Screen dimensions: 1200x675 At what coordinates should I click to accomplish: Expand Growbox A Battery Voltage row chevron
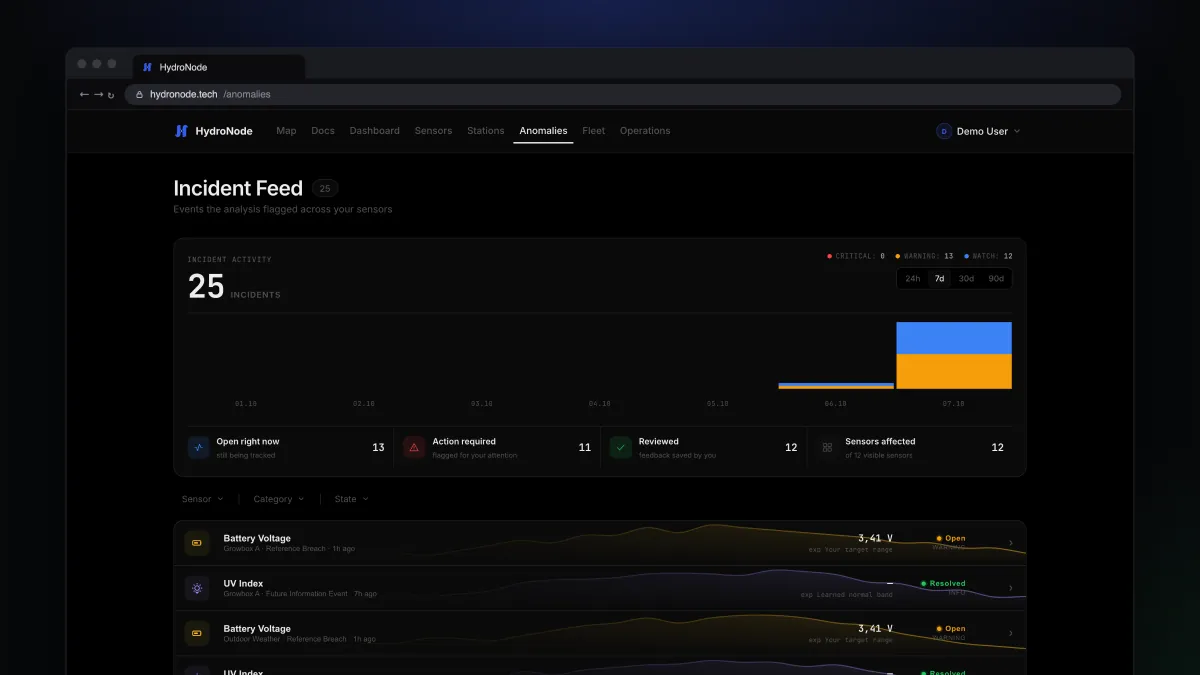click(x=1010, y=543)
